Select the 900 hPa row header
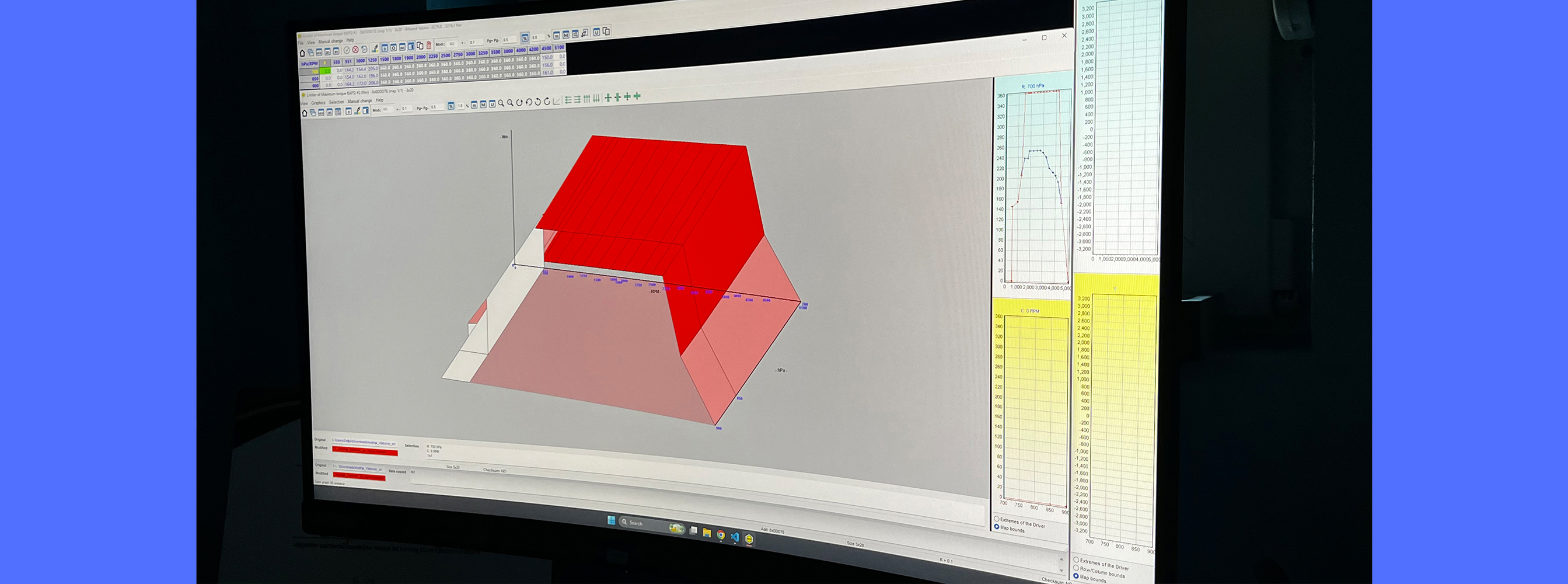 coord(311,86)
